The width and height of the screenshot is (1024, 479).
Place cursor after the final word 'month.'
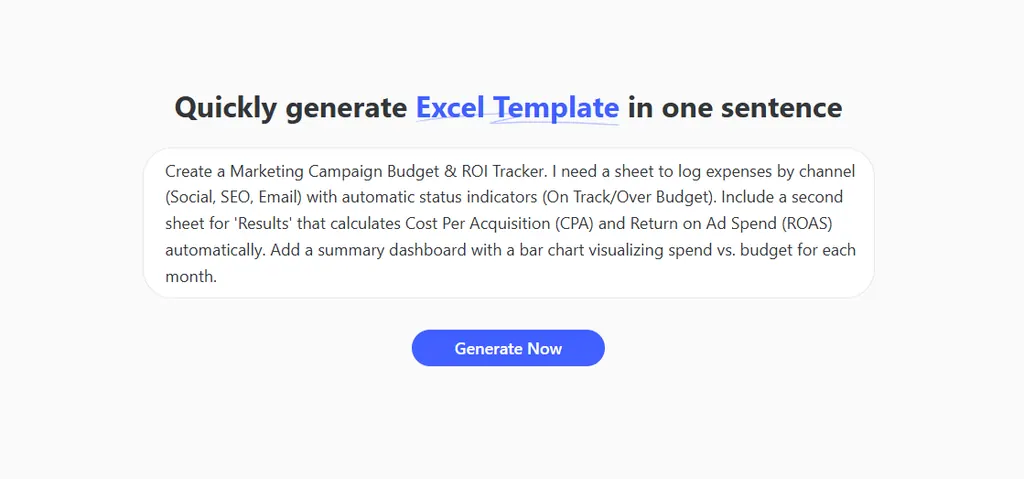tap(217, 276)
